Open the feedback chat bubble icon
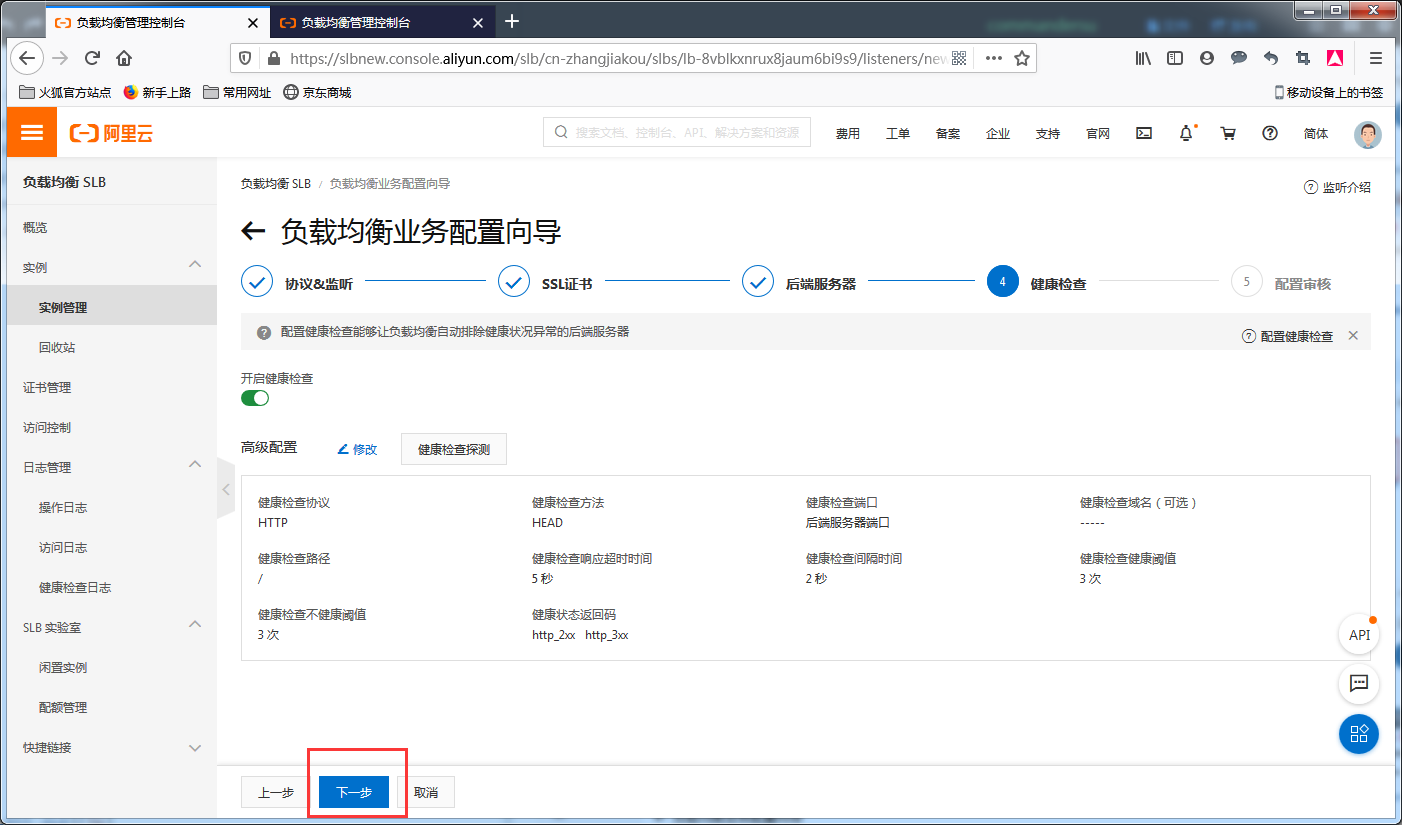1402x825 pixels. (x=1358, y=684)
